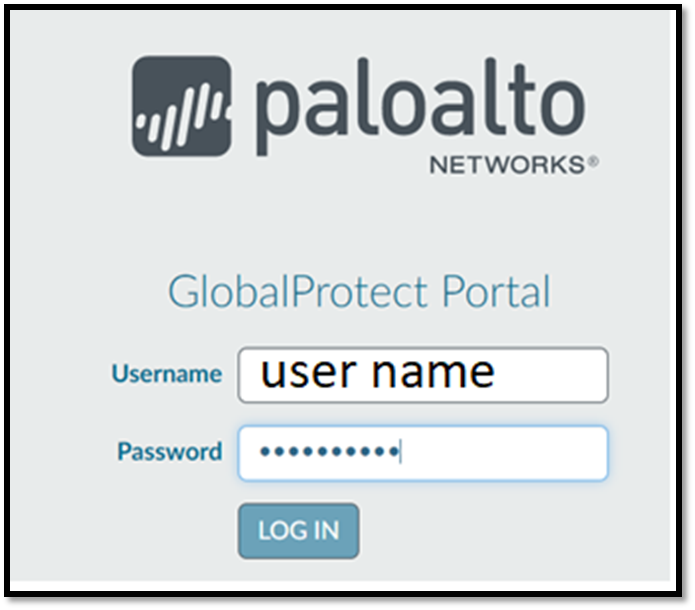
Task: Submit credentials with the blue LOG IN button
Action: (298, 530)
